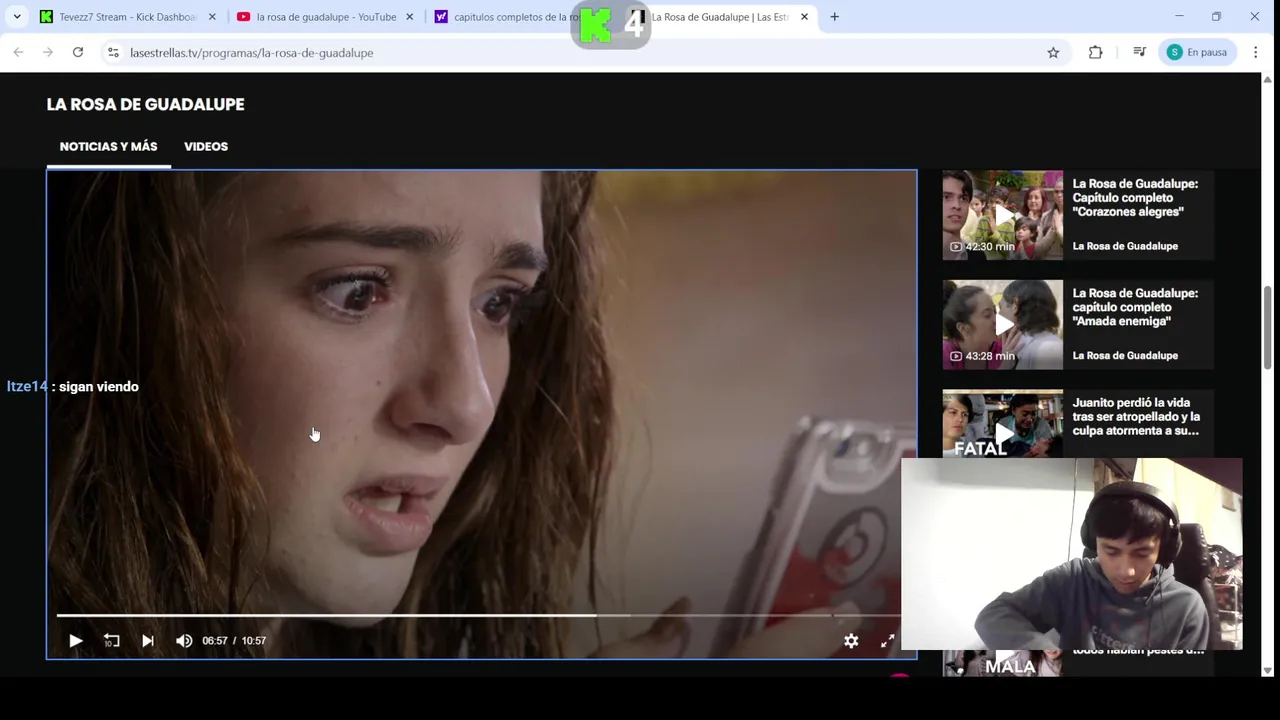1280x720 pixels.
Task: Click LA ROSA DE GUADALUPE heading
Action: 145,104
